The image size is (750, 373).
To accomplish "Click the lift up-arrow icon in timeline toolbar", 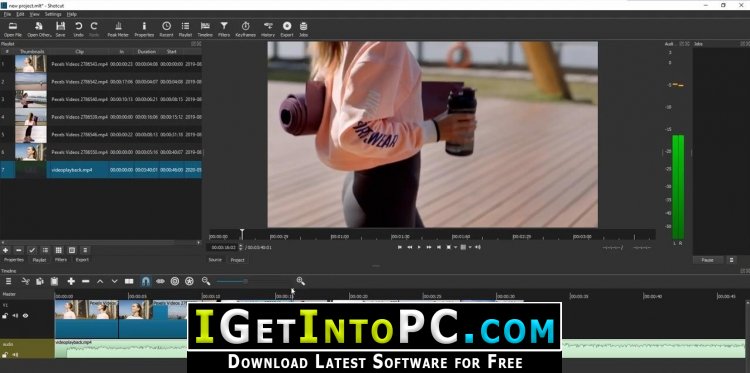I will tap(100, 281).
